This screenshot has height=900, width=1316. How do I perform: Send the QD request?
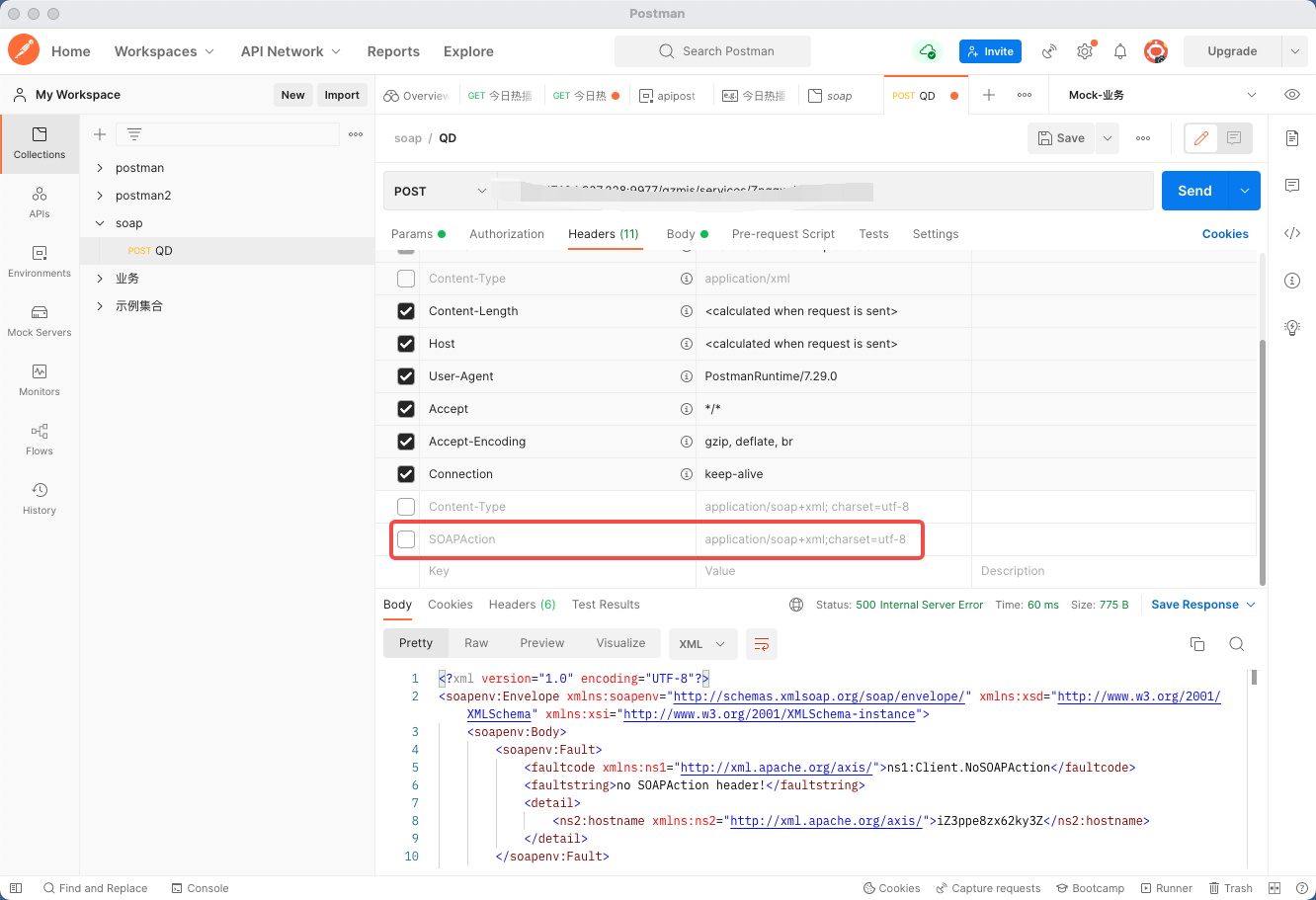tap(1193, 190)
